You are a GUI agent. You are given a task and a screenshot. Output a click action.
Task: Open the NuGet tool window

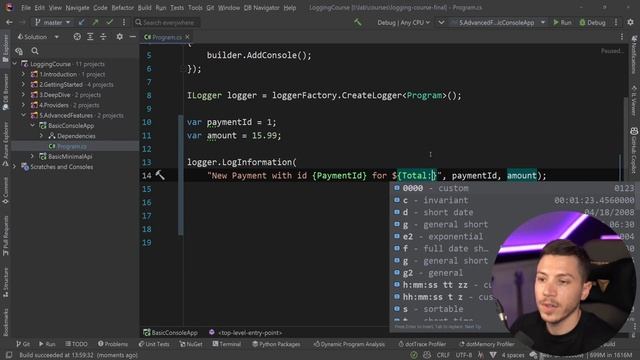coord(191,344)
